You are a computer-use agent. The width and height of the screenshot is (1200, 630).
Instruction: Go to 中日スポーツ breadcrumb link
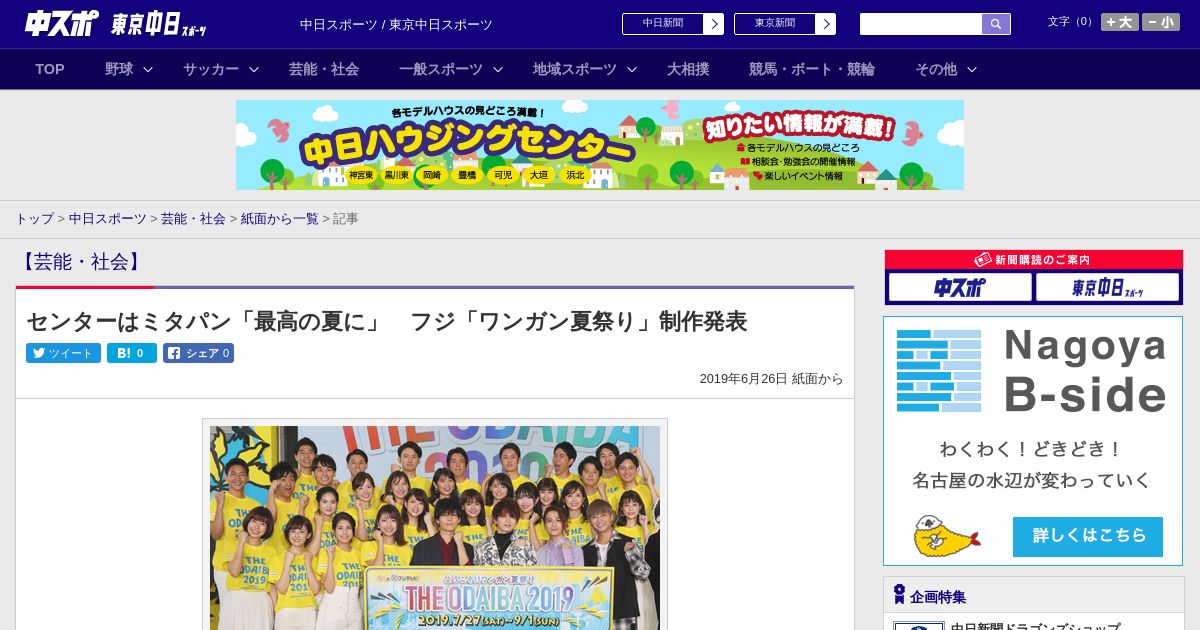pyautogui.click(x=108, y=218)
